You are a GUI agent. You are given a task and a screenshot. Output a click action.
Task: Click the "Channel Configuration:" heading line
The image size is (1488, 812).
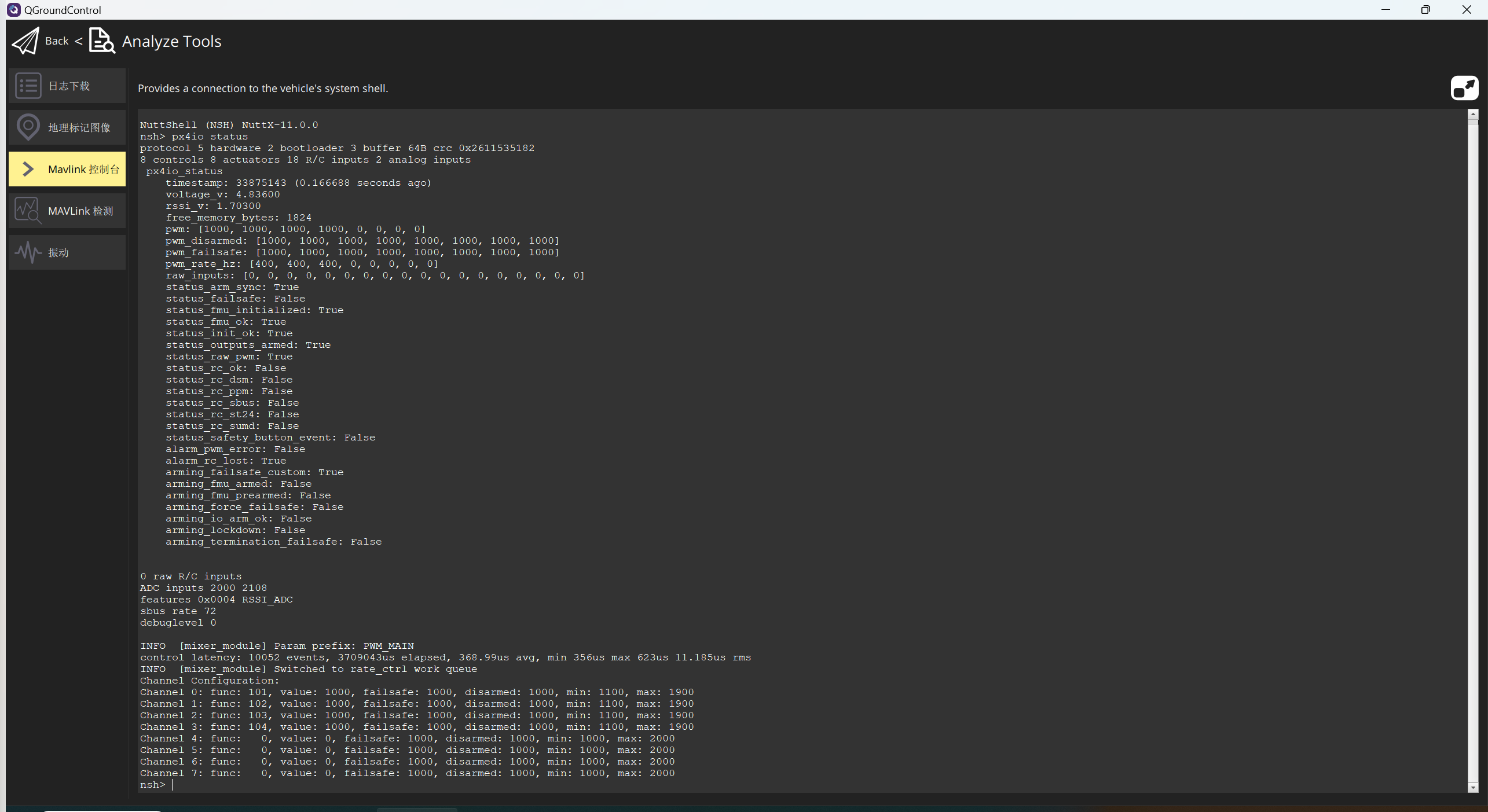click(x=210, y=681)
